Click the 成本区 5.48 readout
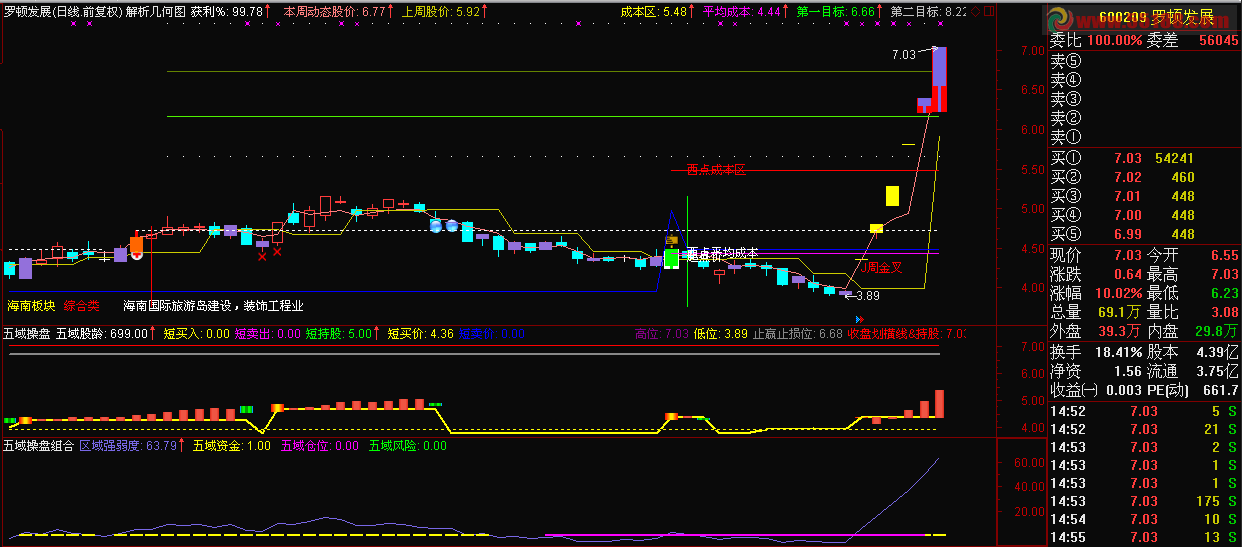The image size is (1242, 547). [x=654, y=11]
